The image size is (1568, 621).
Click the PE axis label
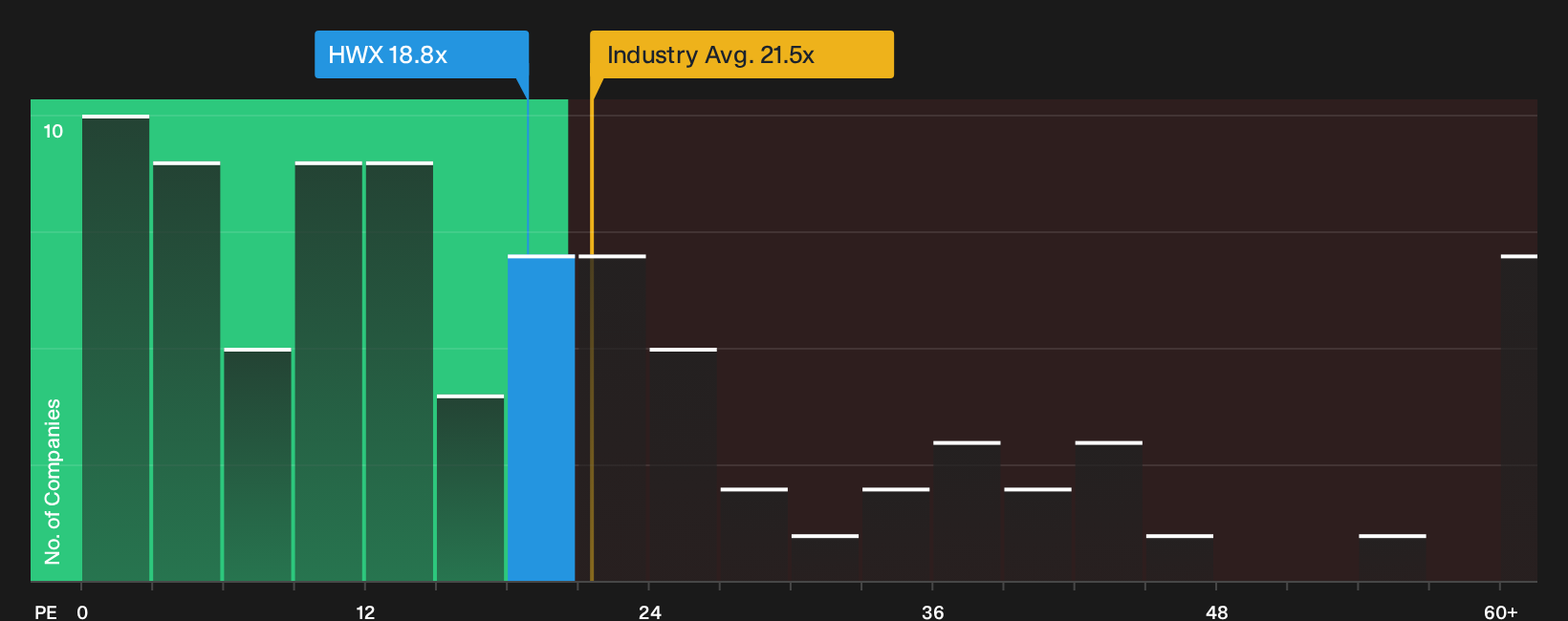pyautogui.click(x=46, y=612)
